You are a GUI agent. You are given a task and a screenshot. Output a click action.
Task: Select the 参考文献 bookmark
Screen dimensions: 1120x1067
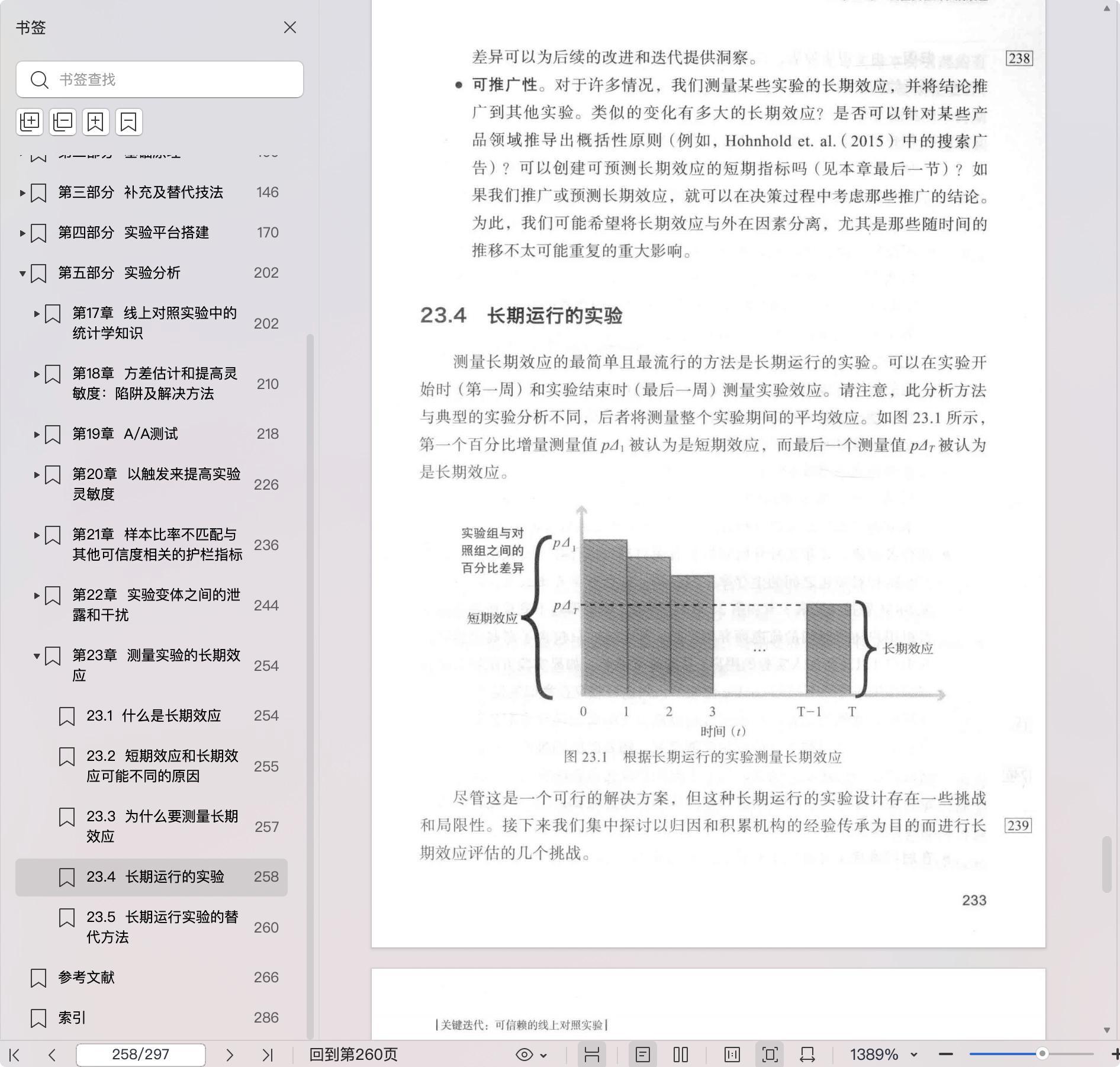pos(86,977)
